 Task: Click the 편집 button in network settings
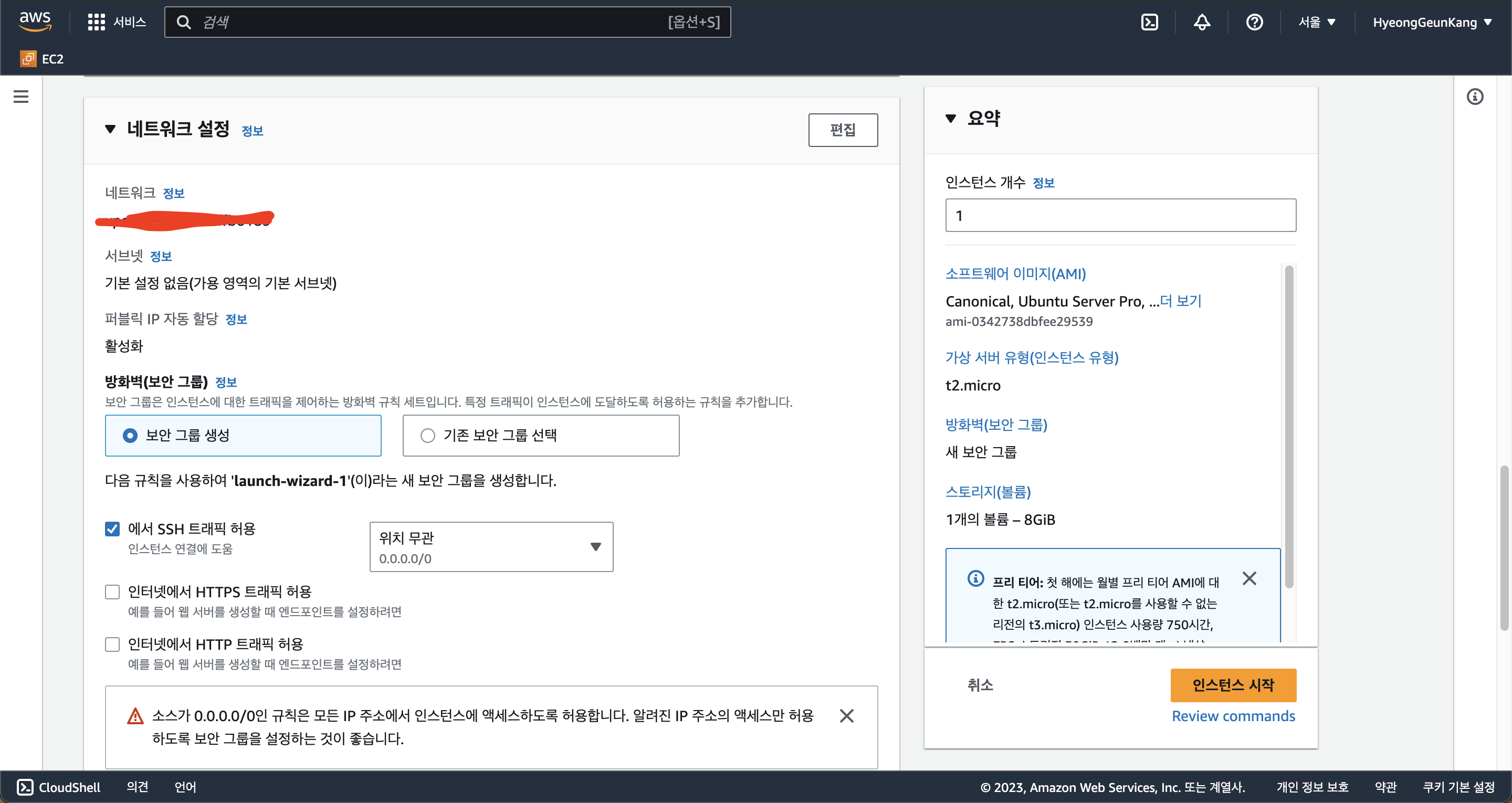[842, 130]
